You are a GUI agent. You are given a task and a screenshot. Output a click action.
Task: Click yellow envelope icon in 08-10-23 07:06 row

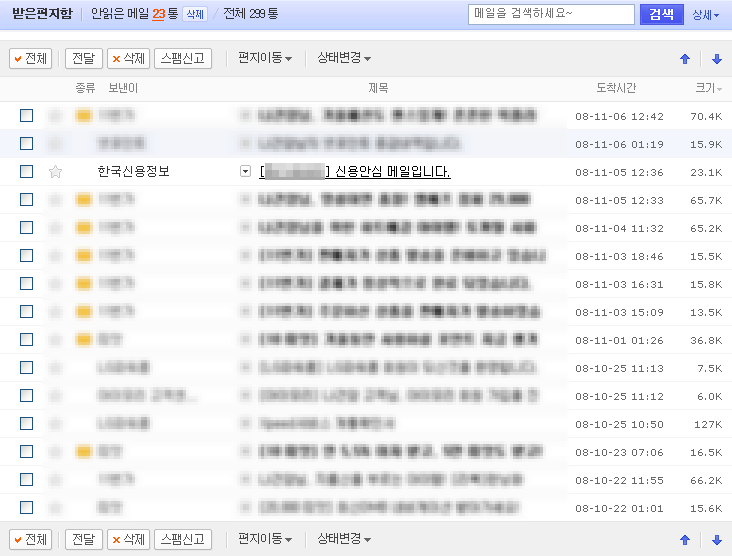pos(84,451)
